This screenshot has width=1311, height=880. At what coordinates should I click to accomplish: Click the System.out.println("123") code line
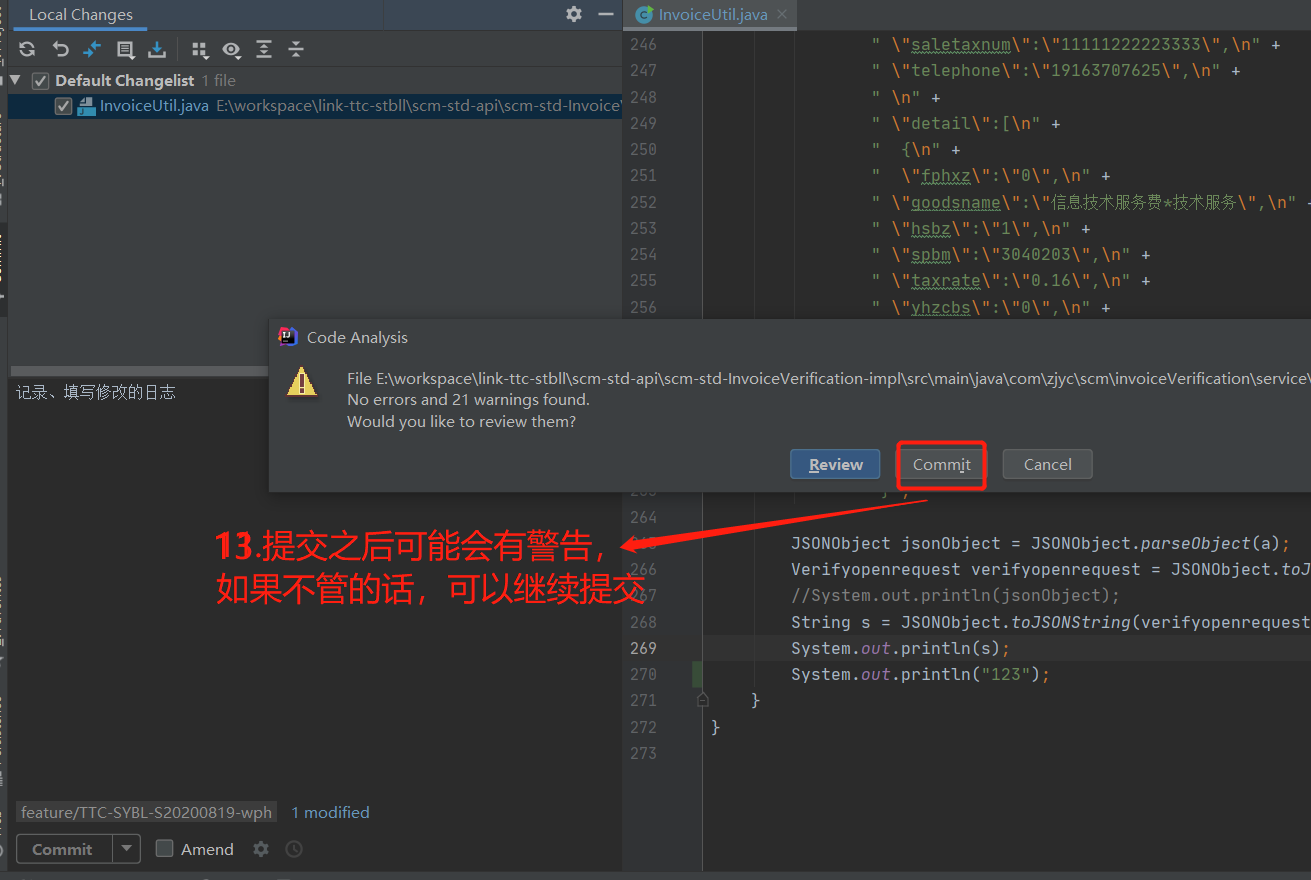pyautogui.click(x=921, y=674)
